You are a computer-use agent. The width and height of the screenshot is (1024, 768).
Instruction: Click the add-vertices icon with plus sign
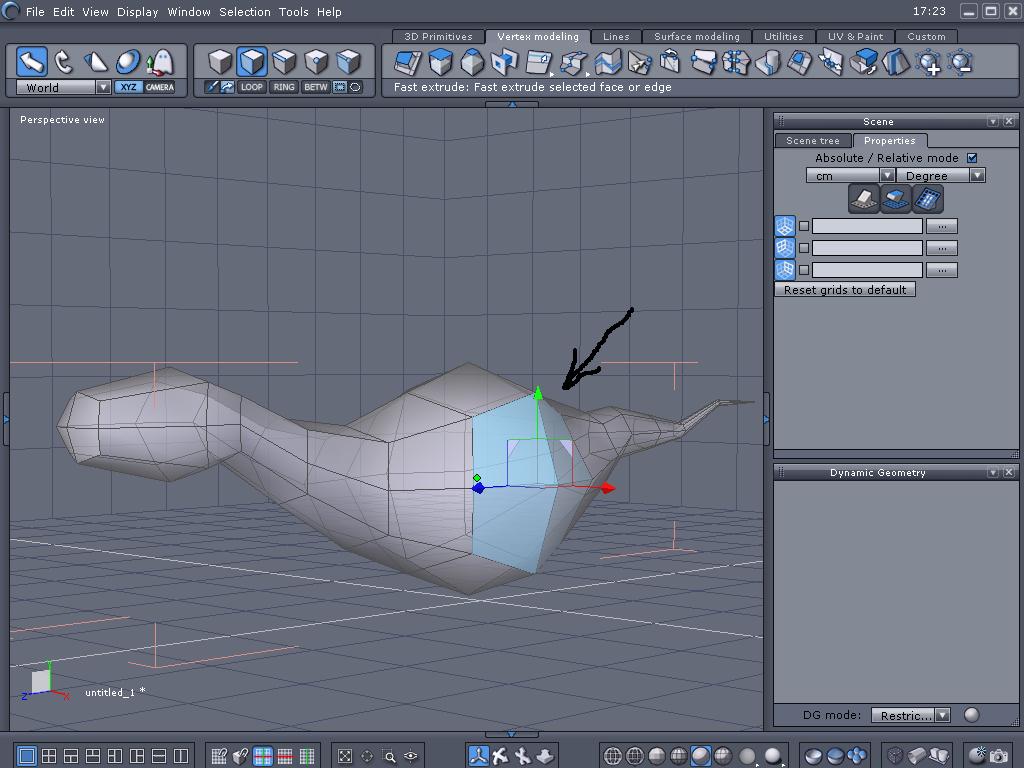point(929,63)
